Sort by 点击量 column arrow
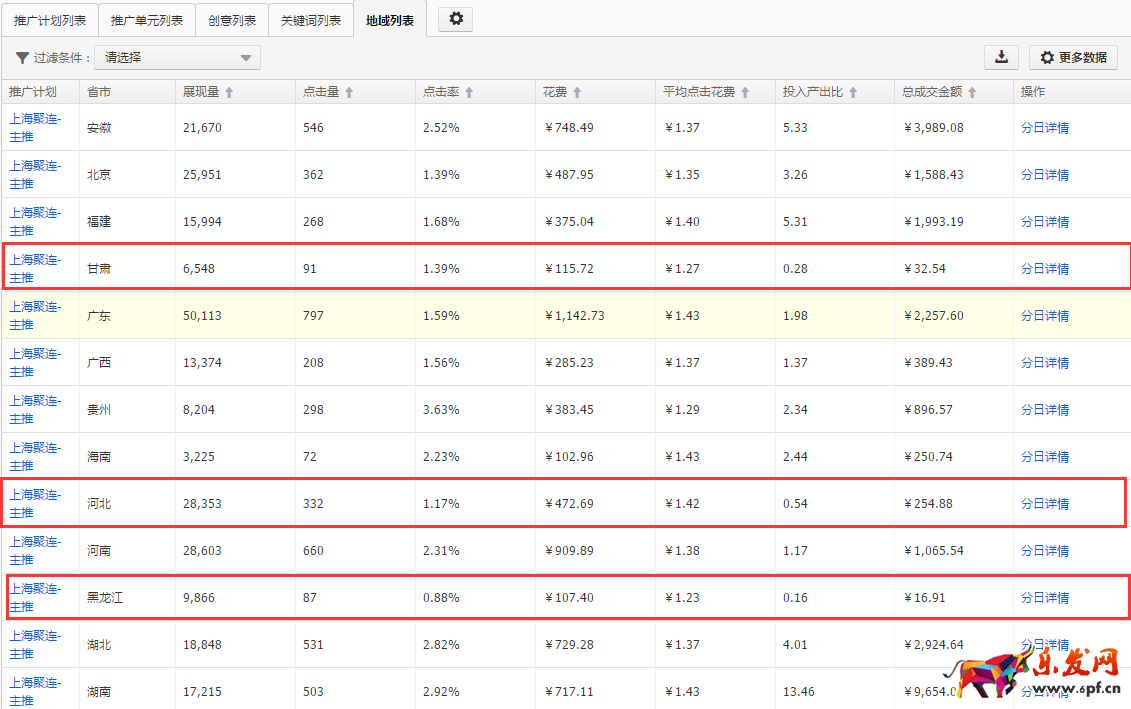The image size is (1131, 709). (x=349, y=92)
